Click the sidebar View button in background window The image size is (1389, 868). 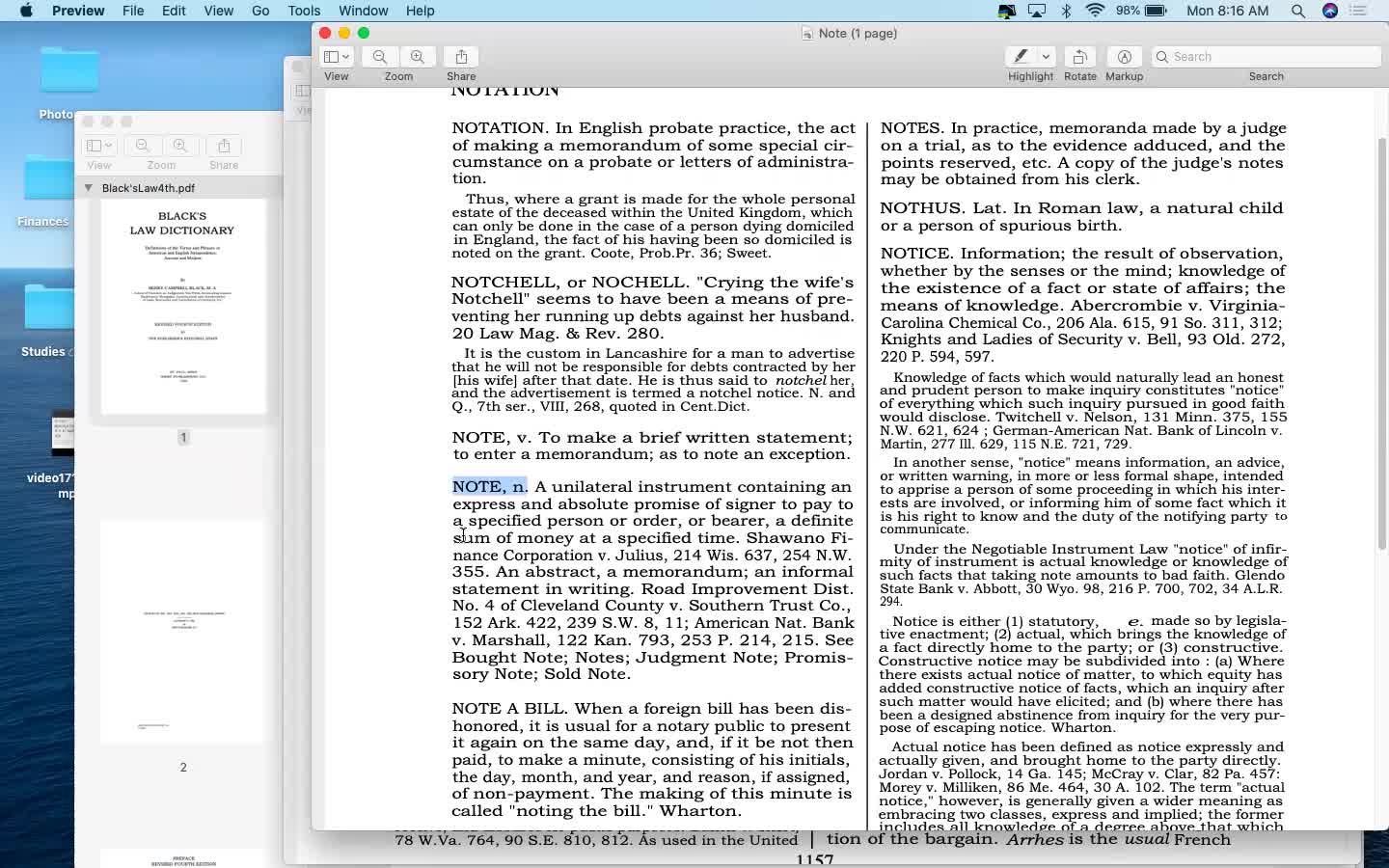coord(99,146)
